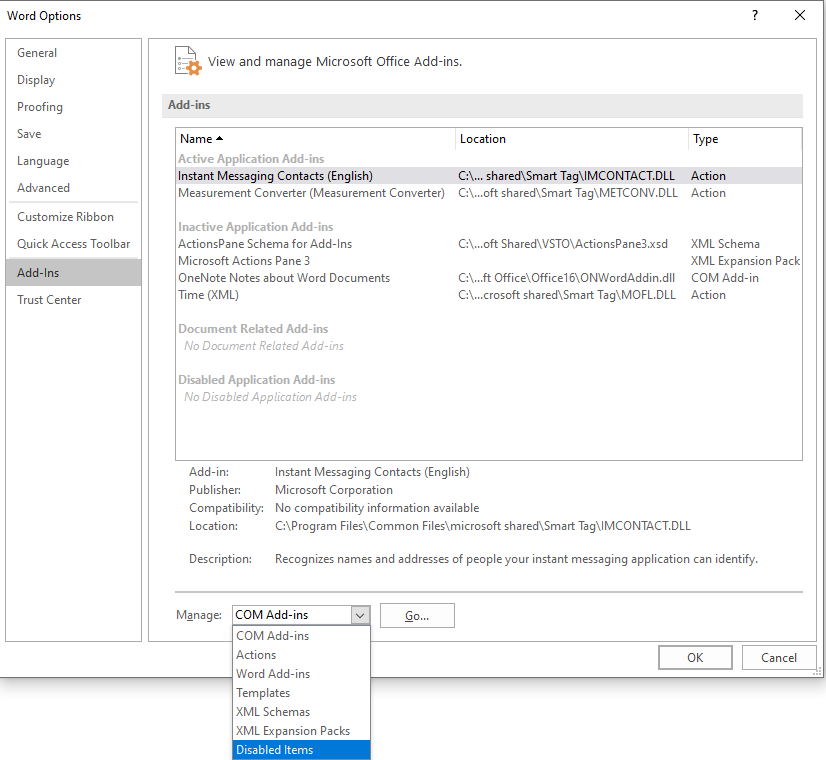Image resolution: width=826 pixels, height=760 pixels.
Task: Close the Word Options dialog
Action: click(x=800, y=15)
